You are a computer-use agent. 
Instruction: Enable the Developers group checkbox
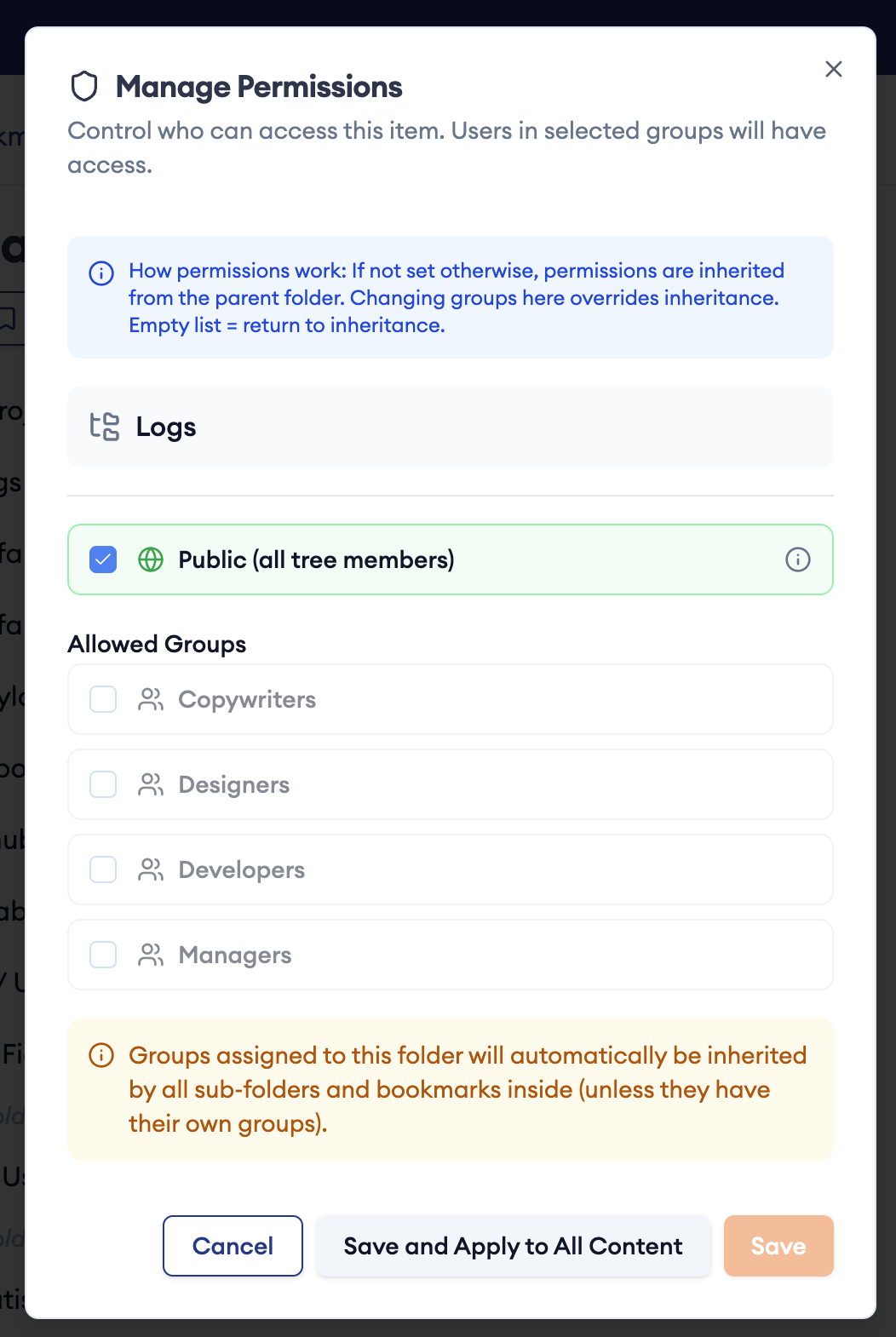(x=102, y=869)
